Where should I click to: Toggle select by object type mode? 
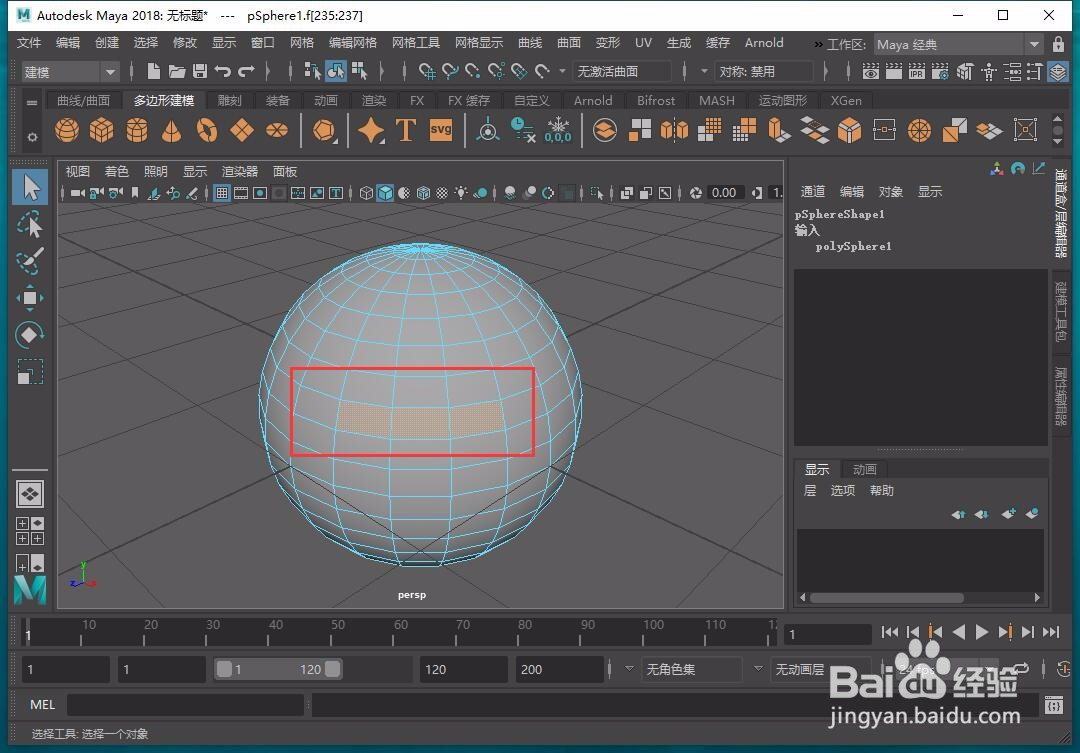(336, 71)
